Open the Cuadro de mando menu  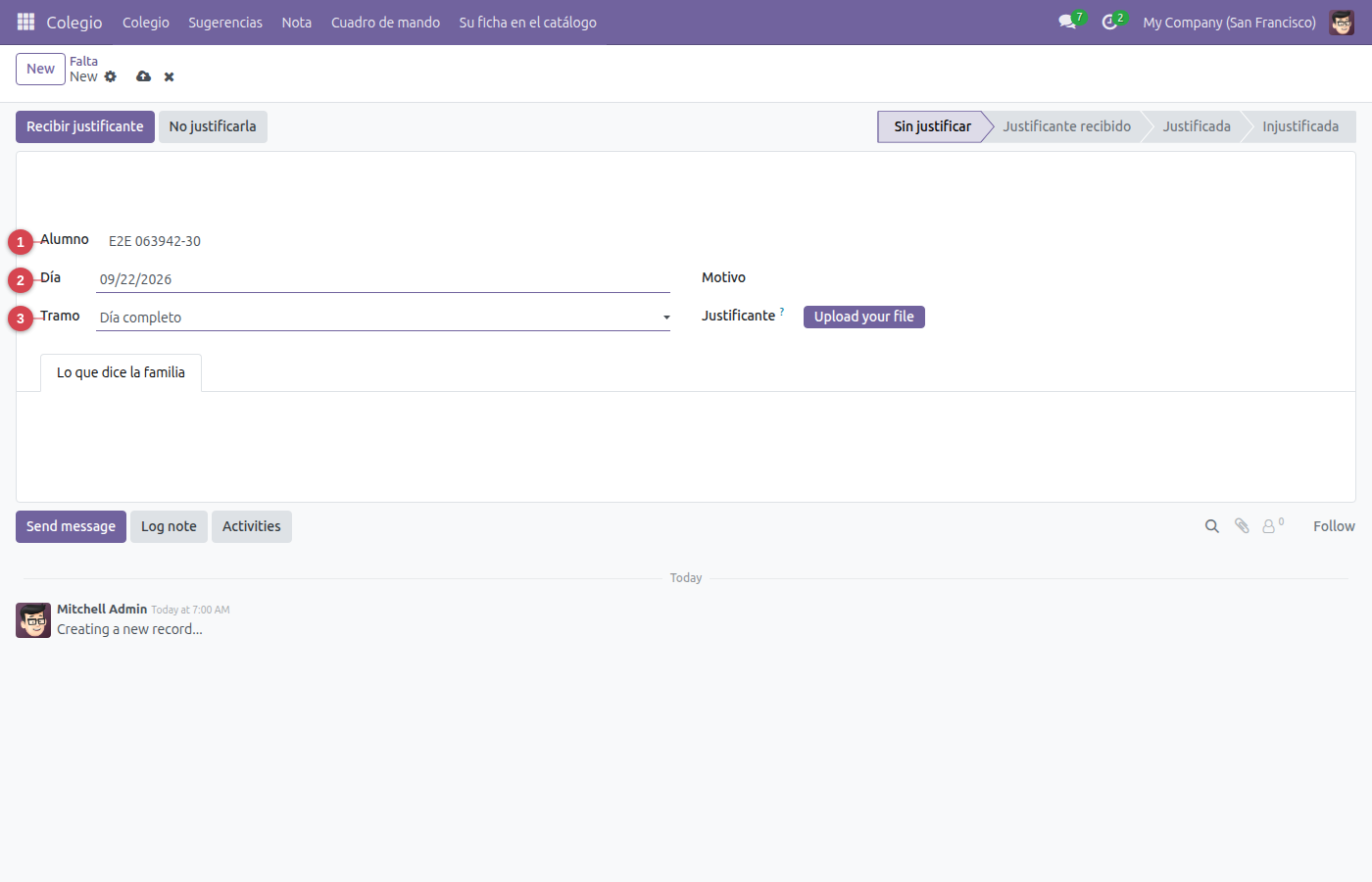pyautogui.click(x=385, y=22)
